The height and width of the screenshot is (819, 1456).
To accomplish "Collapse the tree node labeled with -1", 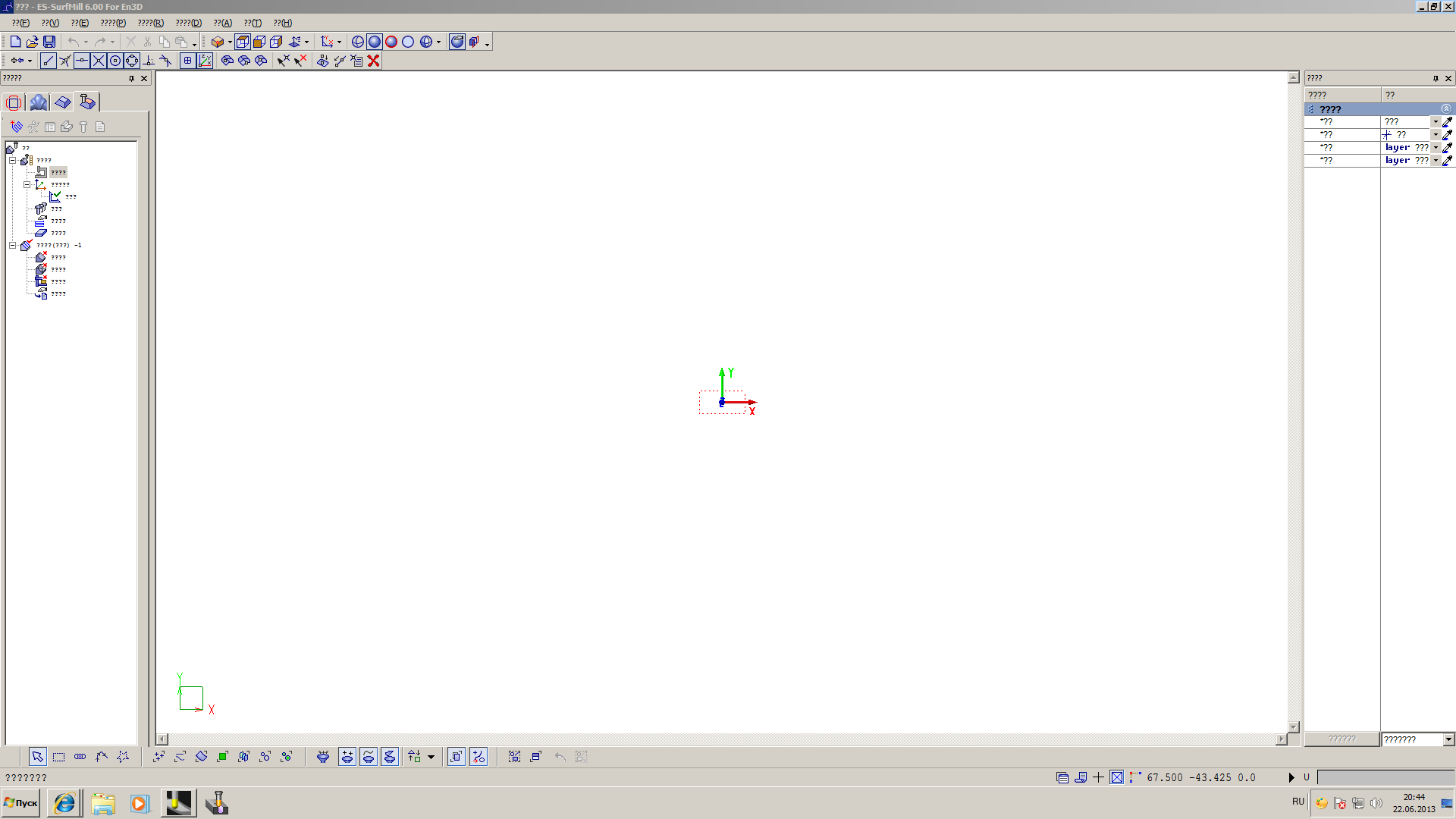I will tap(13, 245).
